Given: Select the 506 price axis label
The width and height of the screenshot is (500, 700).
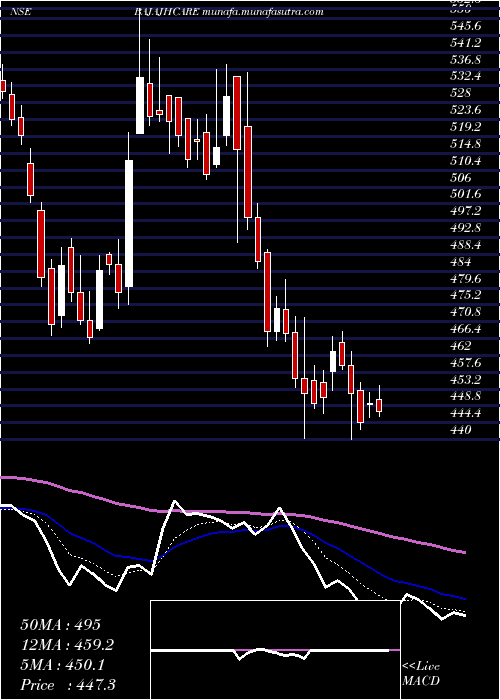Looking at the screenshot, I should pyautogui.click(x=460, y=178).
